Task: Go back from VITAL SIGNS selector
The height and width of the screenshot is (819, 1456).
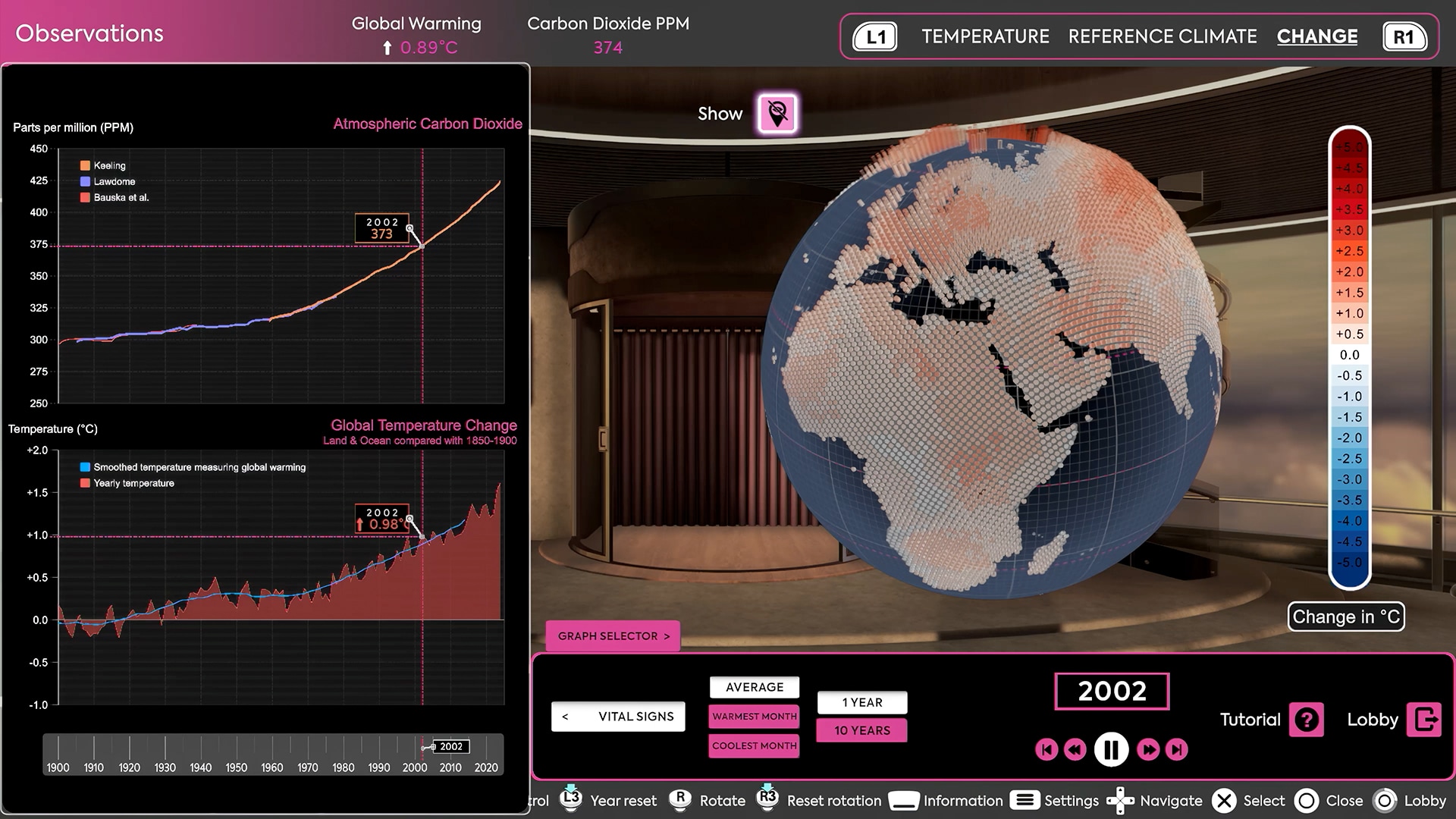Action: pyautogui.click(x=565, y=717)
